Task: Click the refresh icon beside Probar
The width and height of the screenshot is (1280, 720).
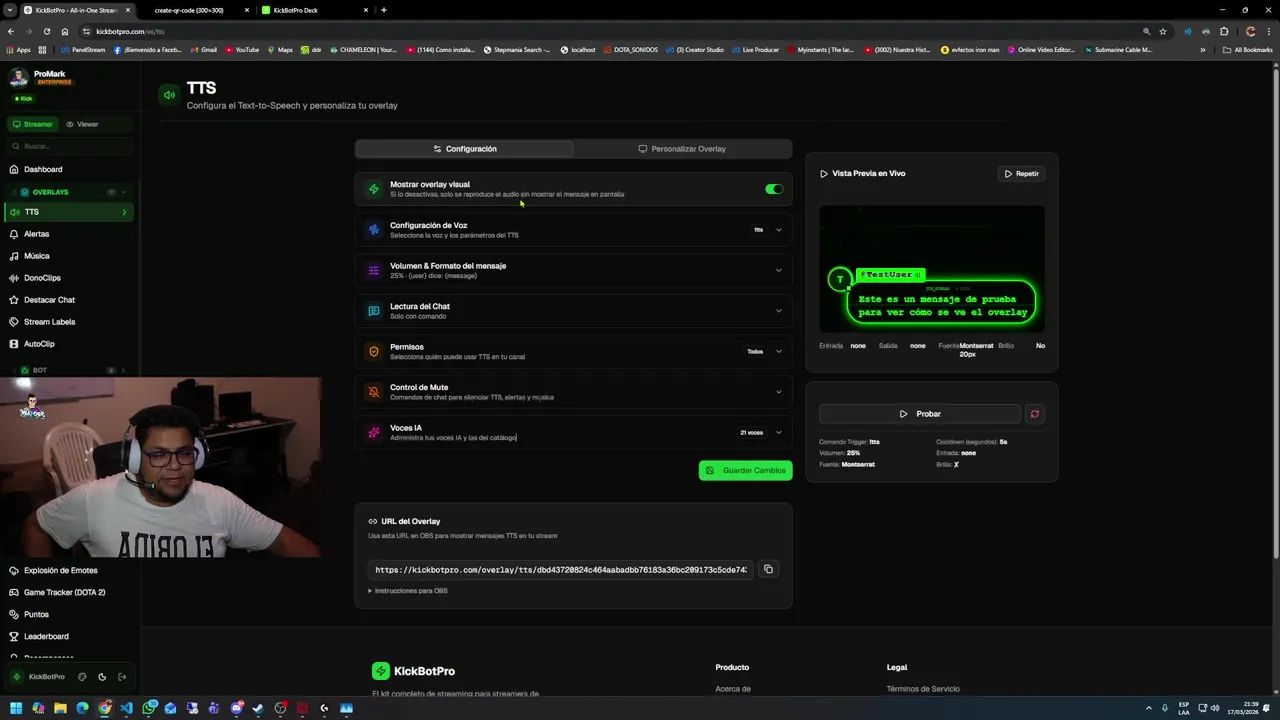Action: tap(1034, 414)
